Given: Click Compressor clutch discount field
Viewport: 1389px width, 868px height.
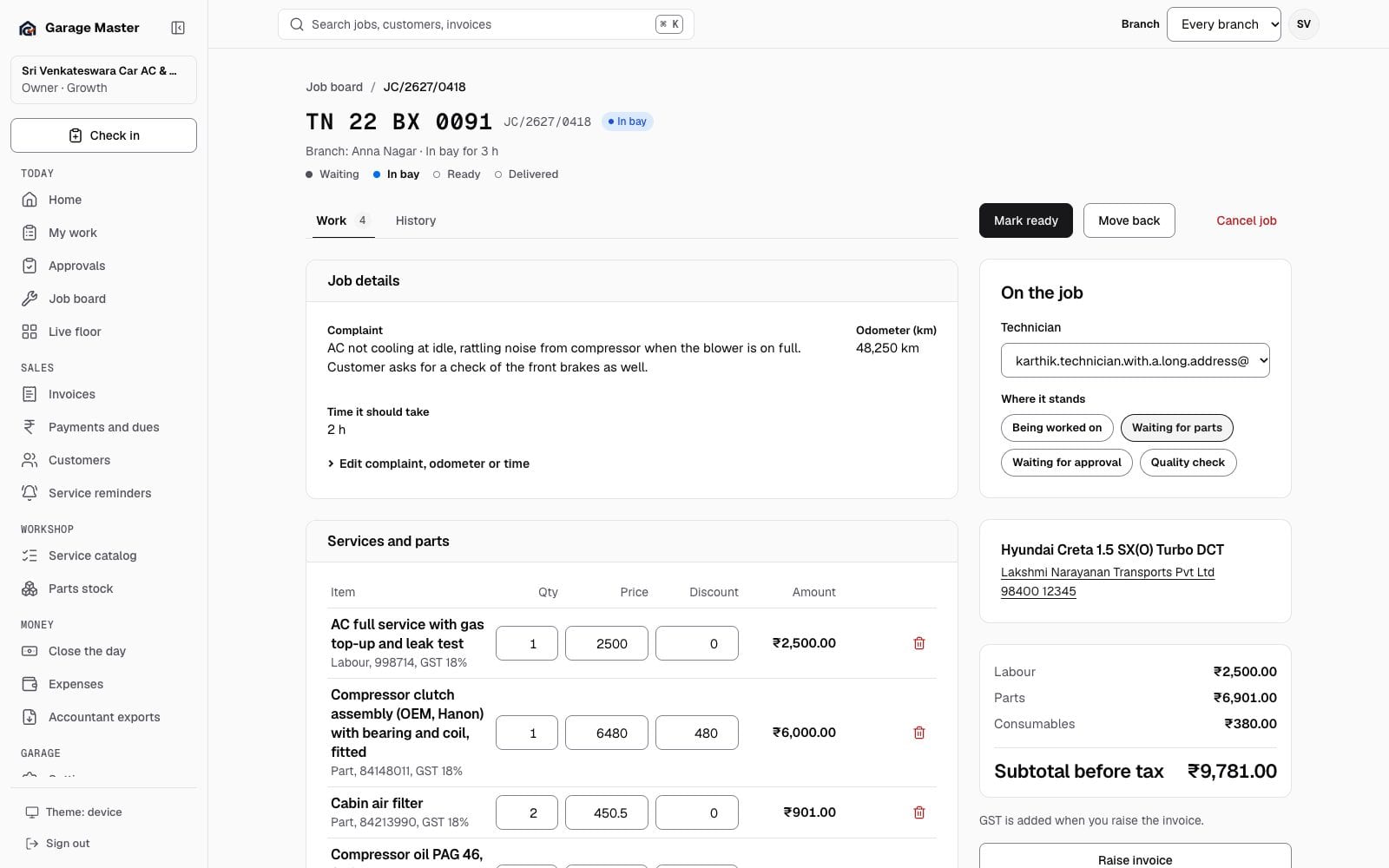Looking at the screenshot, I should coord(697,733).
